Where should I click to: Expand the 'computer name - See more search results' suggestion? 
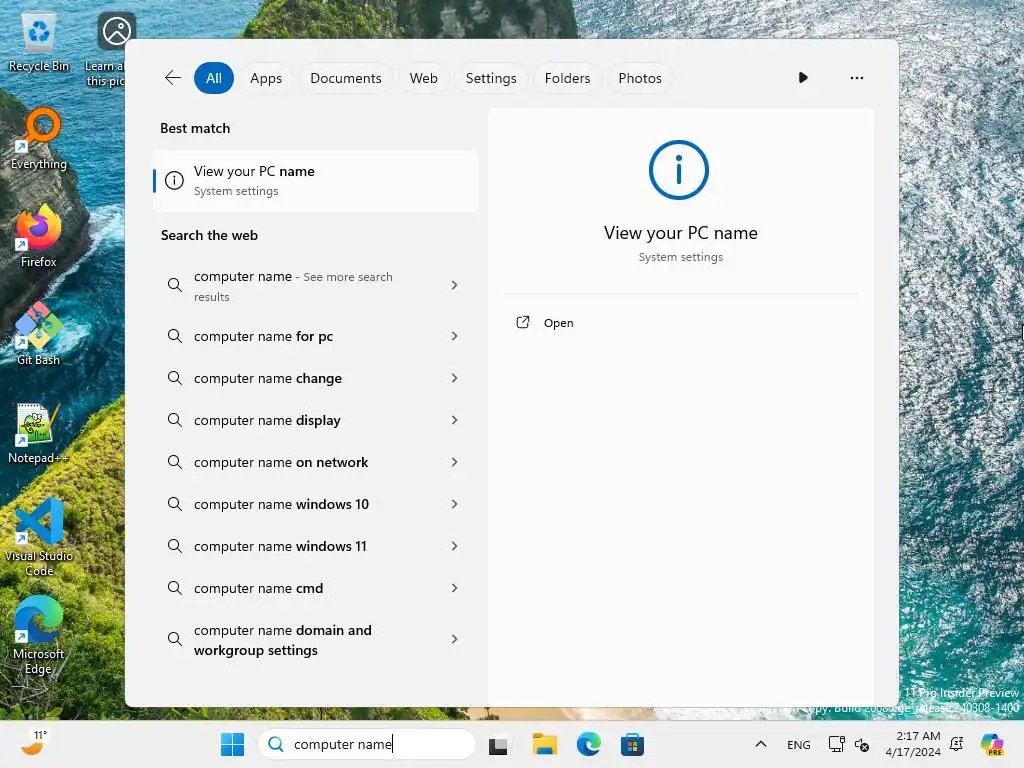click(x=455, y=285)
